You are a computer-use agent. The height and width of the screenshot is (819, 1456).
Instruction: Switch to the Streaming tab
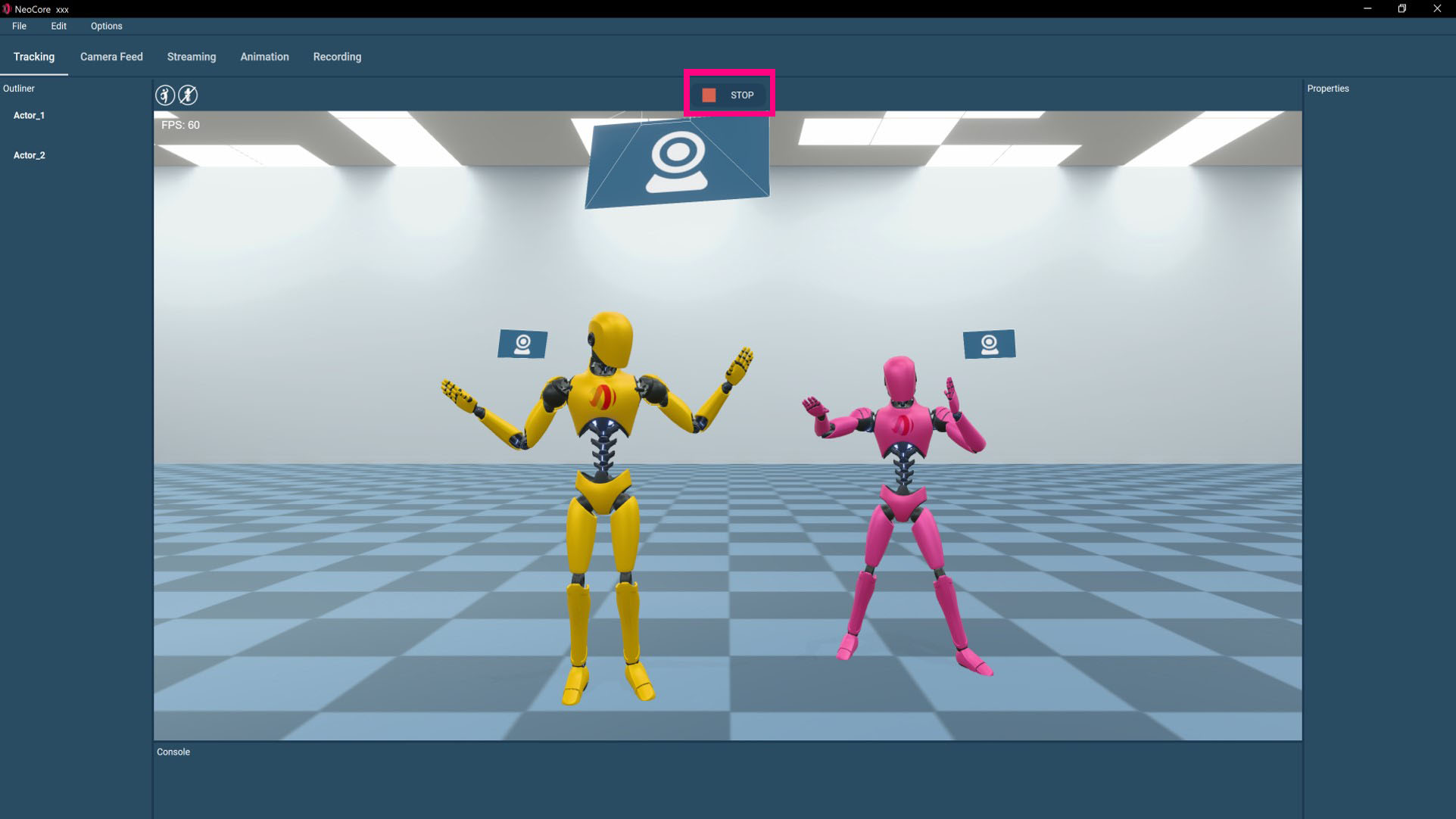(x=191, y=57)
